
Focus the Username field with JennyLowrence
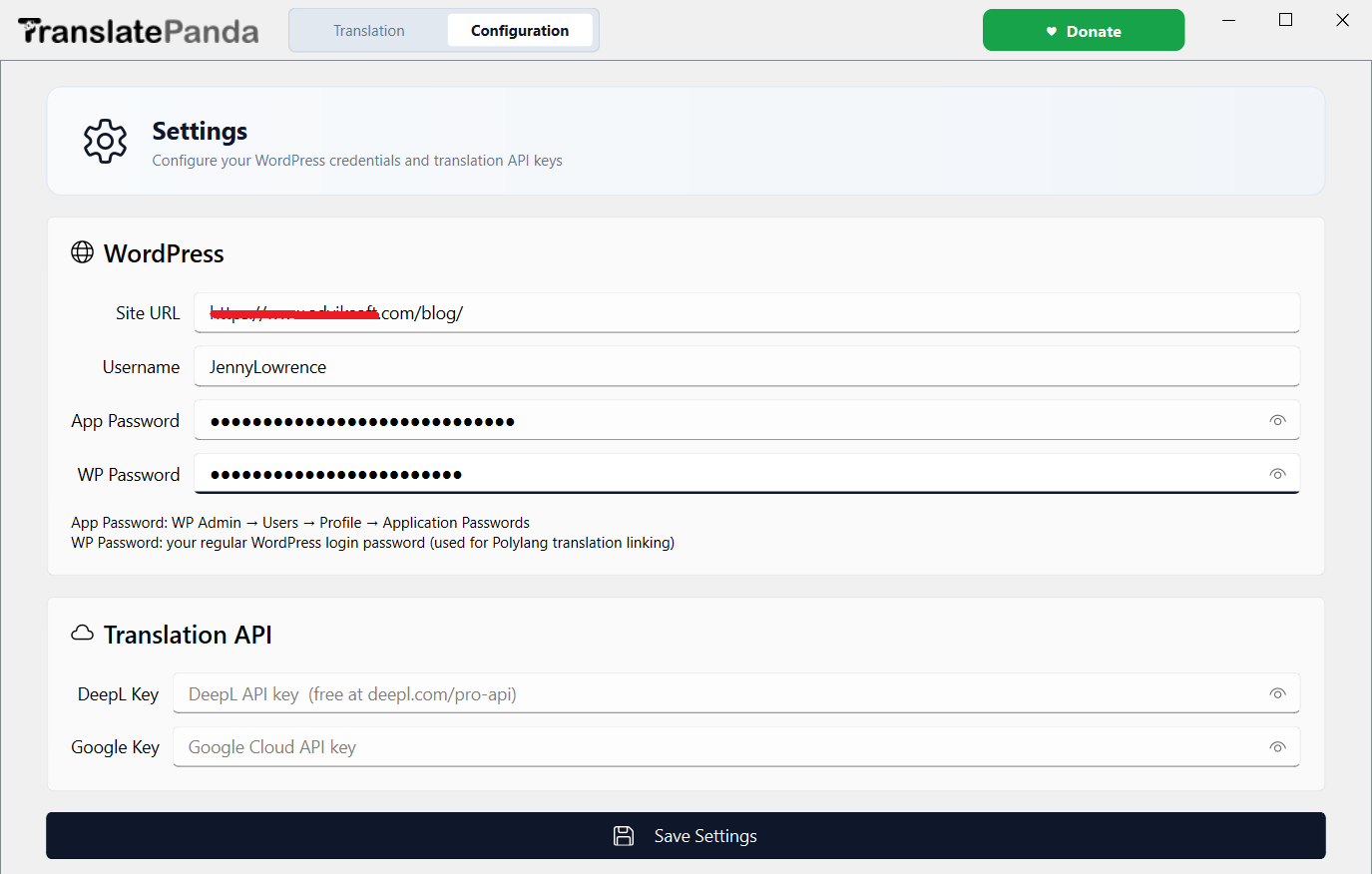(747, 367)
